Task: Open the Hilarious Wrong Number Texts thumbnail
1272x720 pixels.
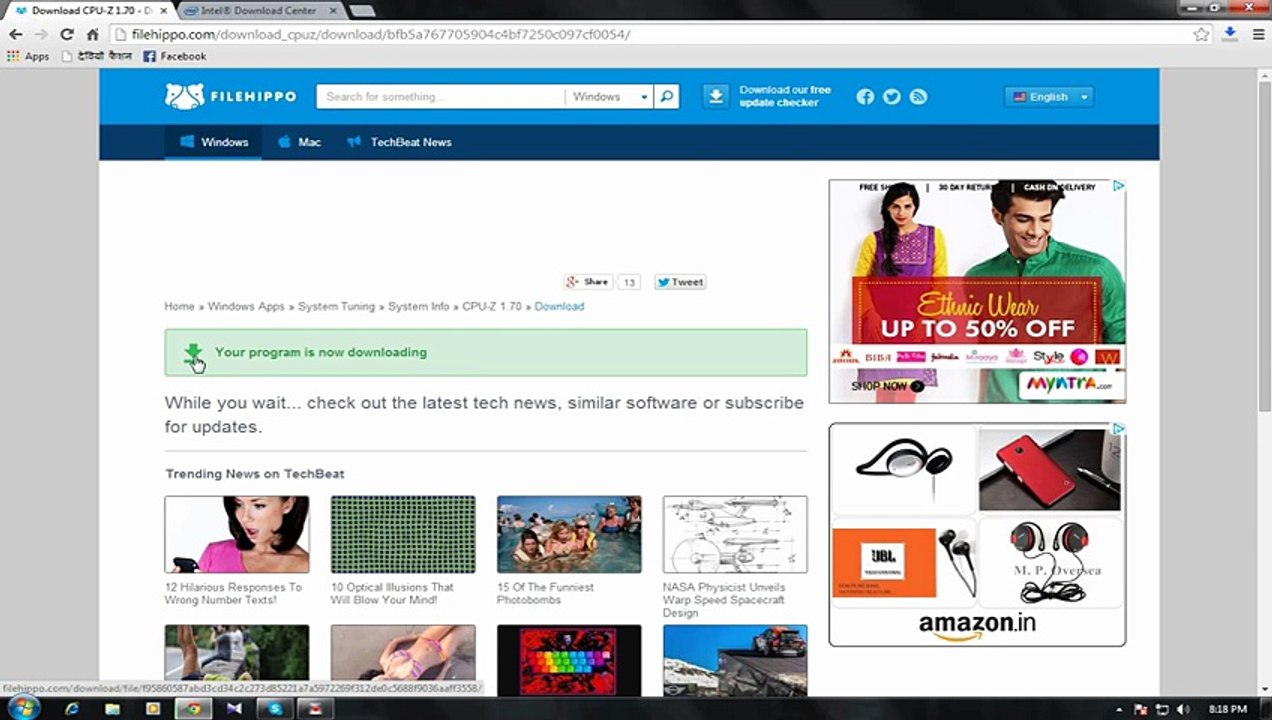Action: [x=237, y=535]
